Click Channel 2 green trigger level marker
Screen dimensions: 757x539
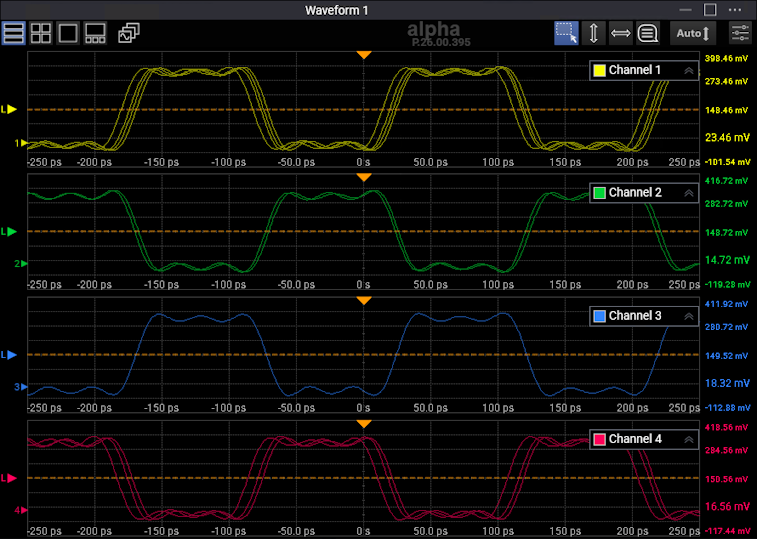pyautogui.click(x=10, y=231)
